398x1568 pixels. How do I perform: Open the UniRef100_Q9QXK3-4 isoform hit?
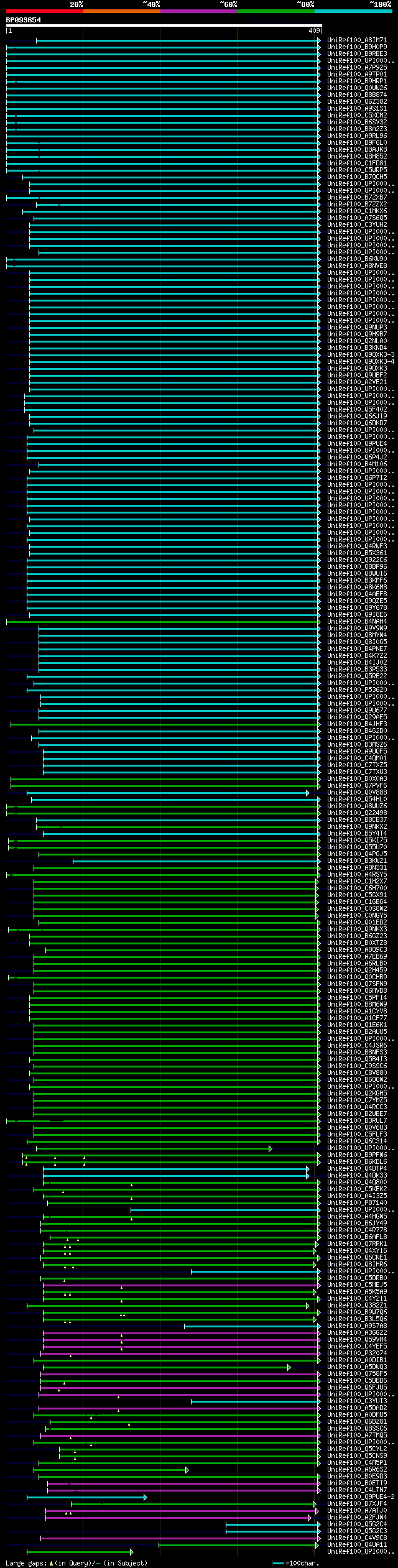[361, 361]
